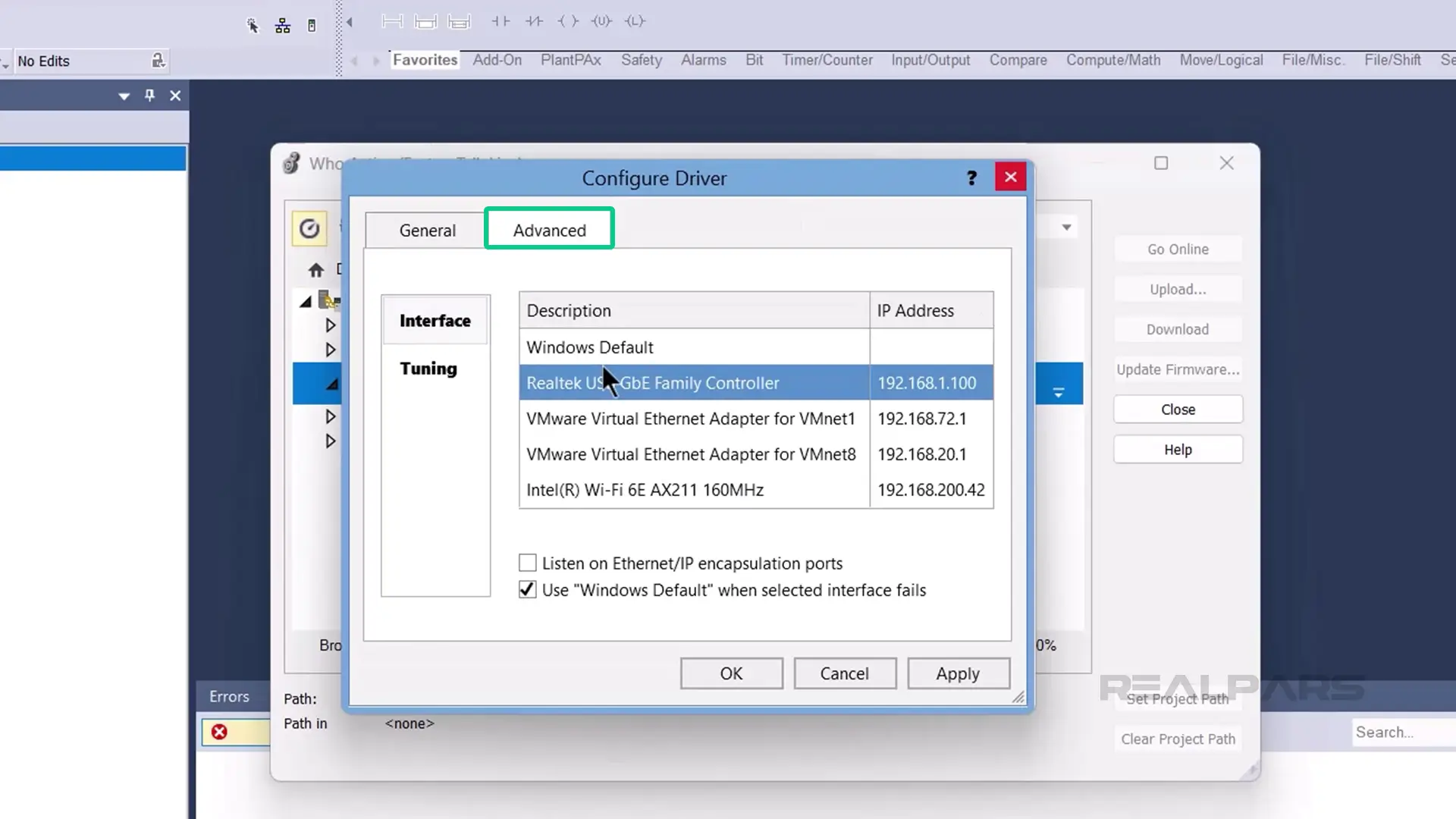
Task: Insert an Output Latch (L) coil
Action: (635, 21)
